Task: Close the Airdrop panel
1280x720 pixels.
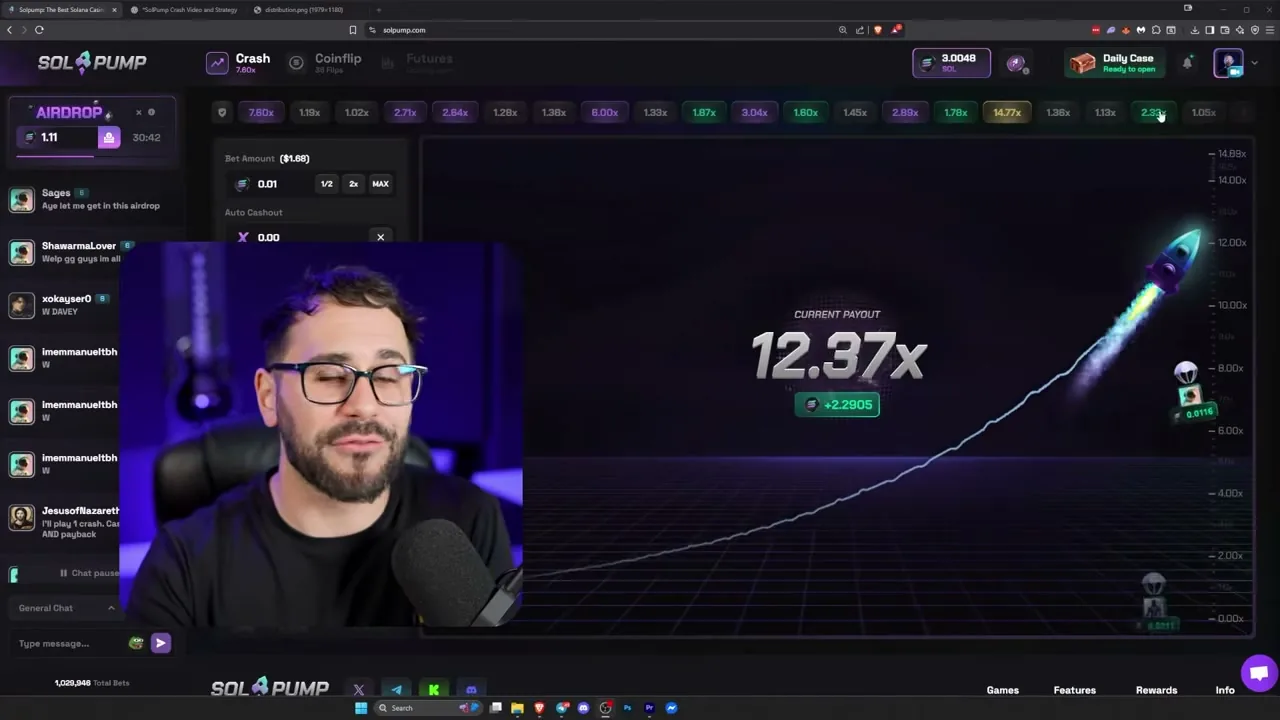Action: [x=139, y=112]
